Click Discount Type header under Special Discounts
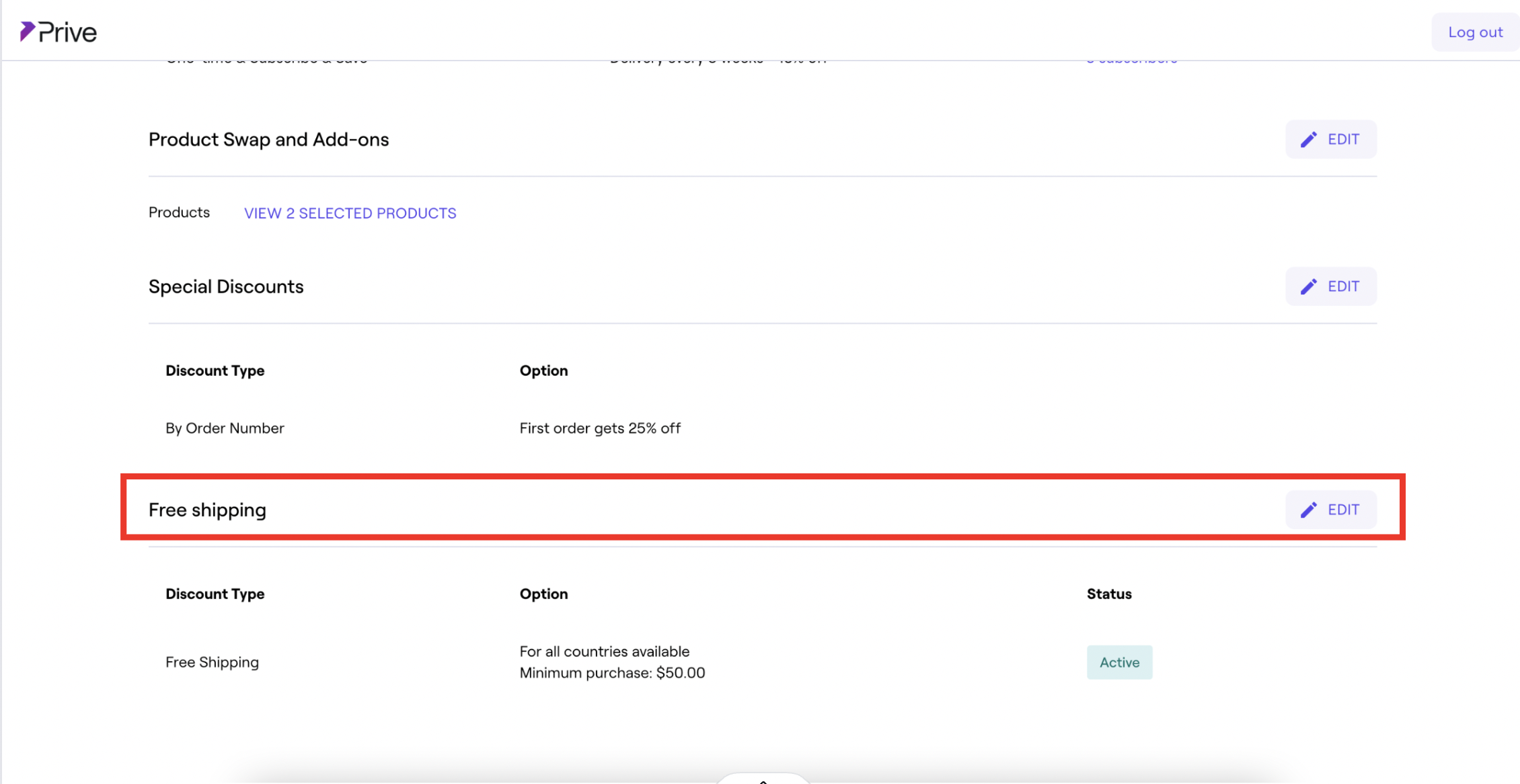1520x784 pixels. (x=215, y=370)
